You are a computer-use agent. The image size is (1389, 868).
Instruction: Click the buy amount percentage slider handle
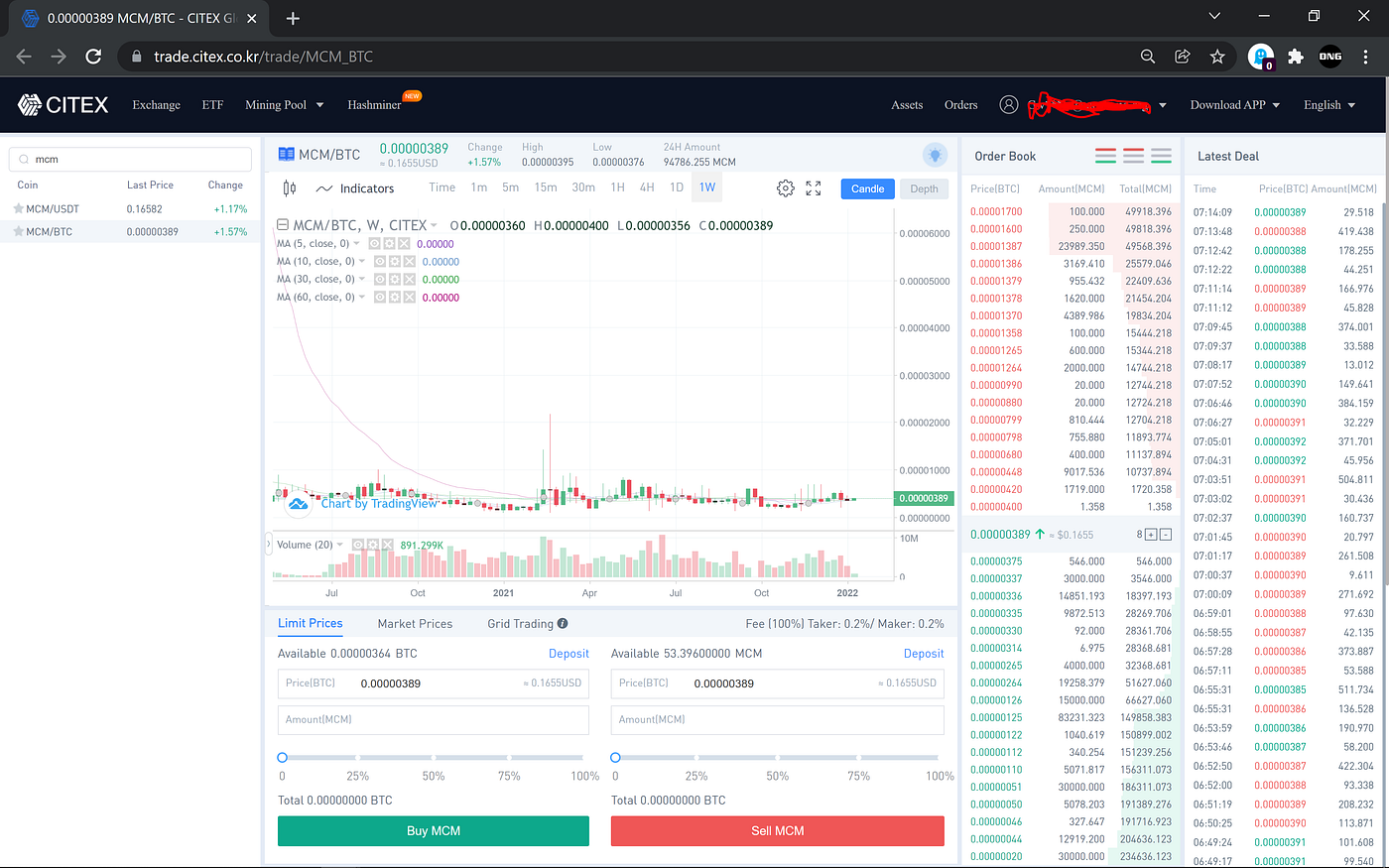click(282, 758)
